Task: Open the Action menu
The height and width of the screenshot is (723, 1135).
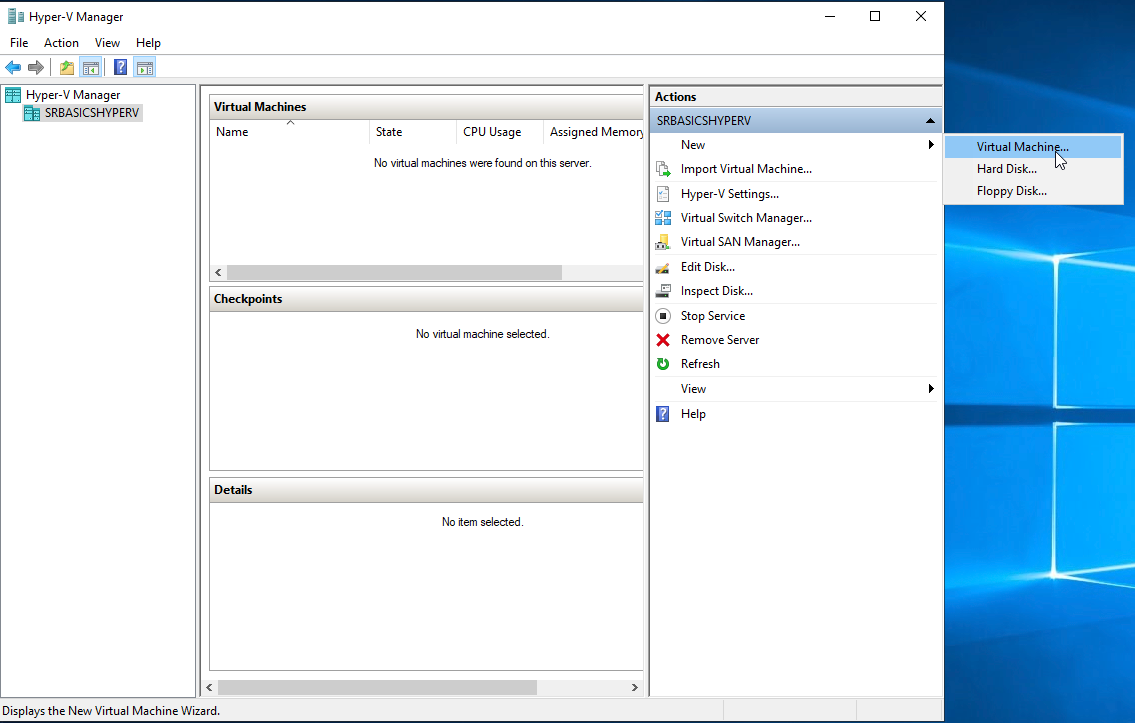Action: click(x=62, y=43)
